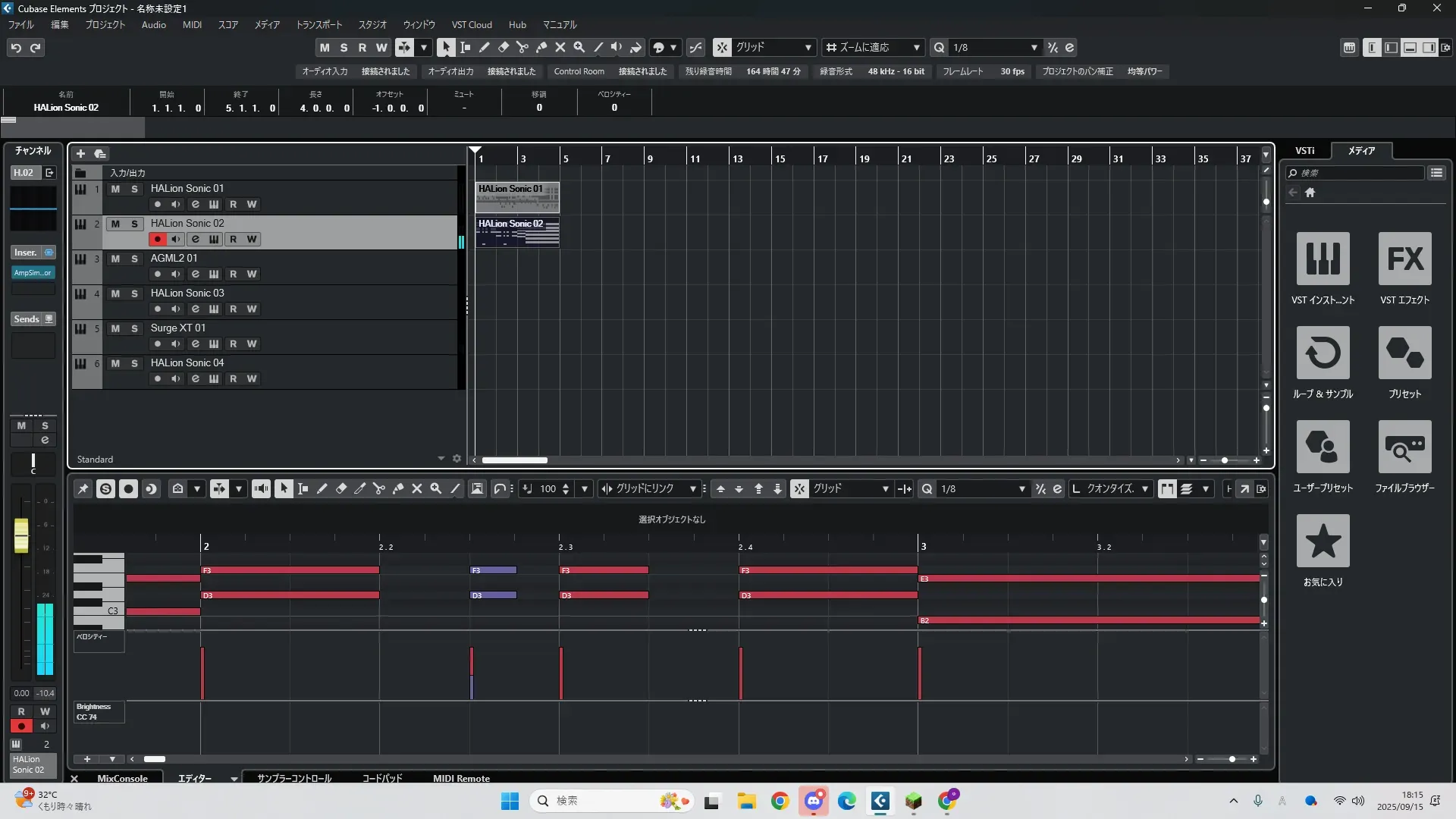Viewport: 1456px width, 819px height.
Task: Switch to the MixConsole tab
Action: click(122, 778)
